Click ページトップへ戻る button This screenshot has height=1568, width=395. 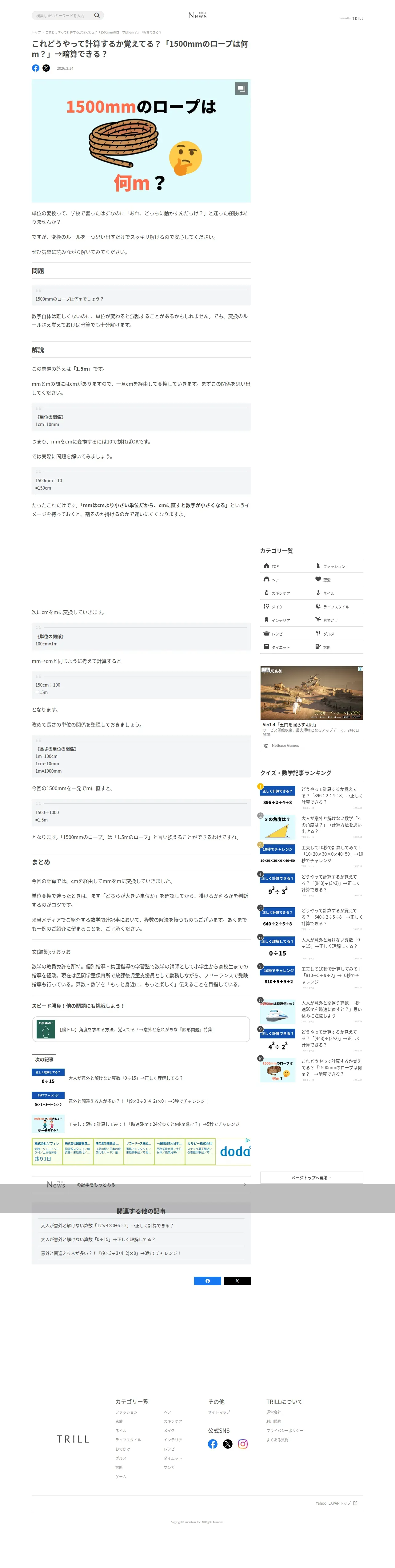click(x=312, y=1178)
